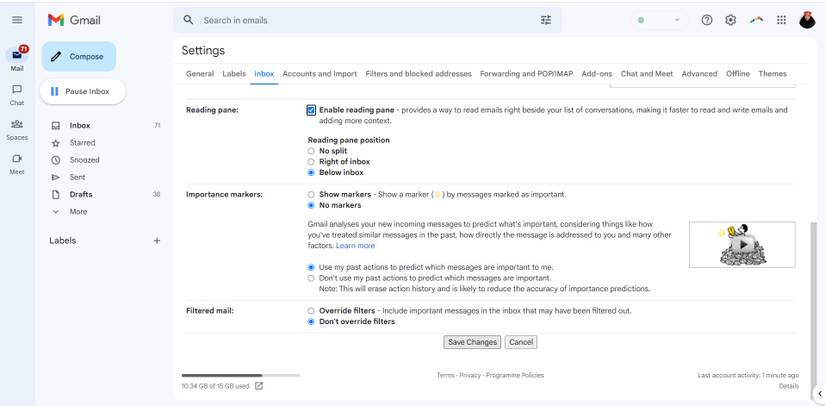Open the Support help icon
Viewport: 825px width, 406px height.
[707, 20]
